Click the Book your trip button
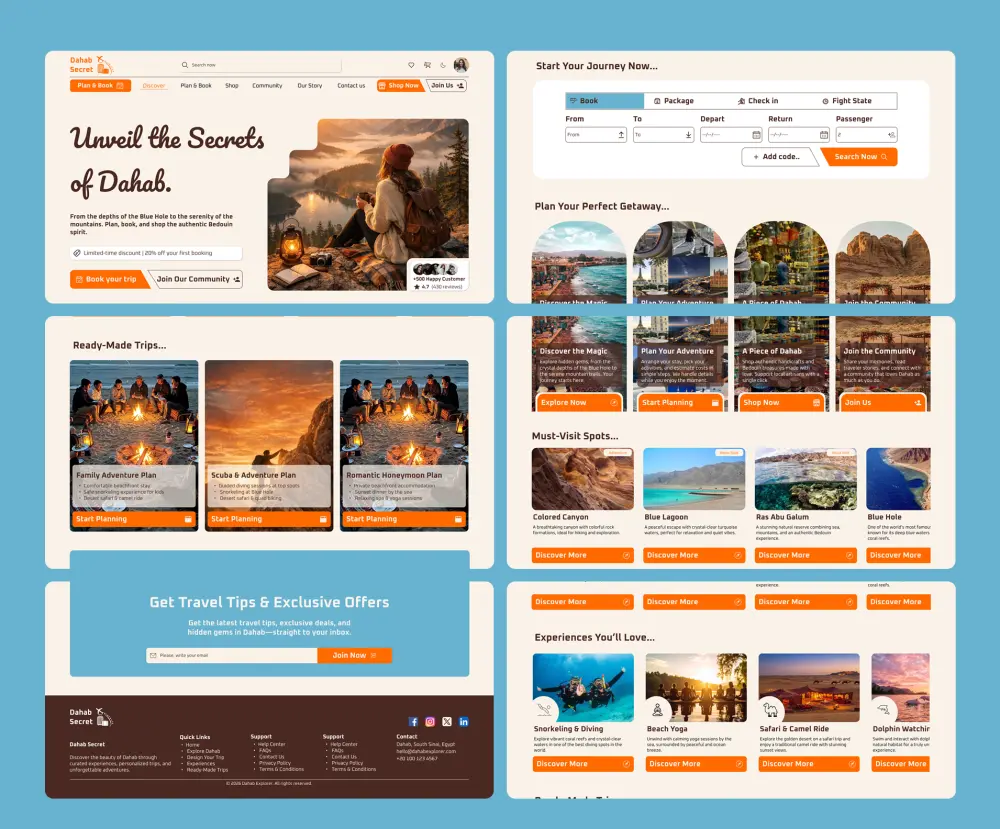The image size is (1000, 829). point(108,279)
